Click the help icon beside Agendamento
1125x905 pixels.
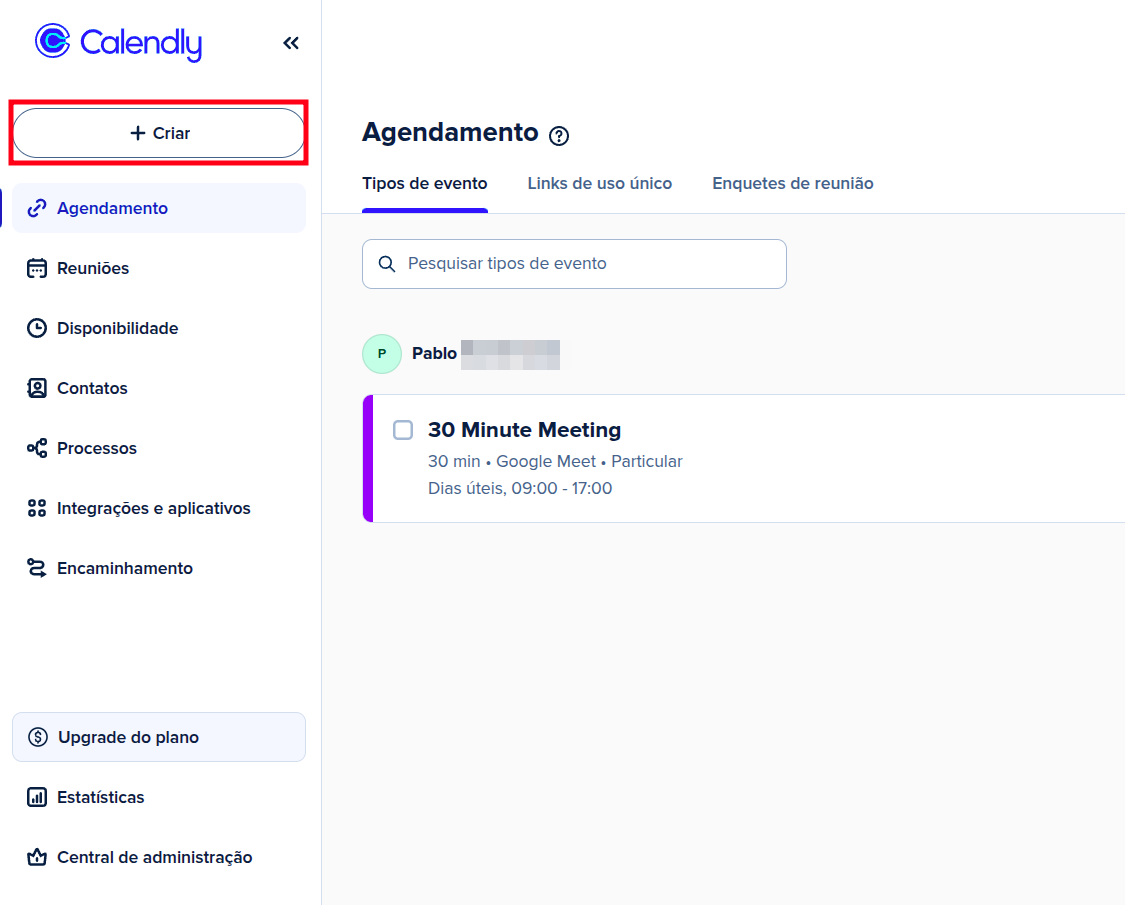(x=559, y=136)
